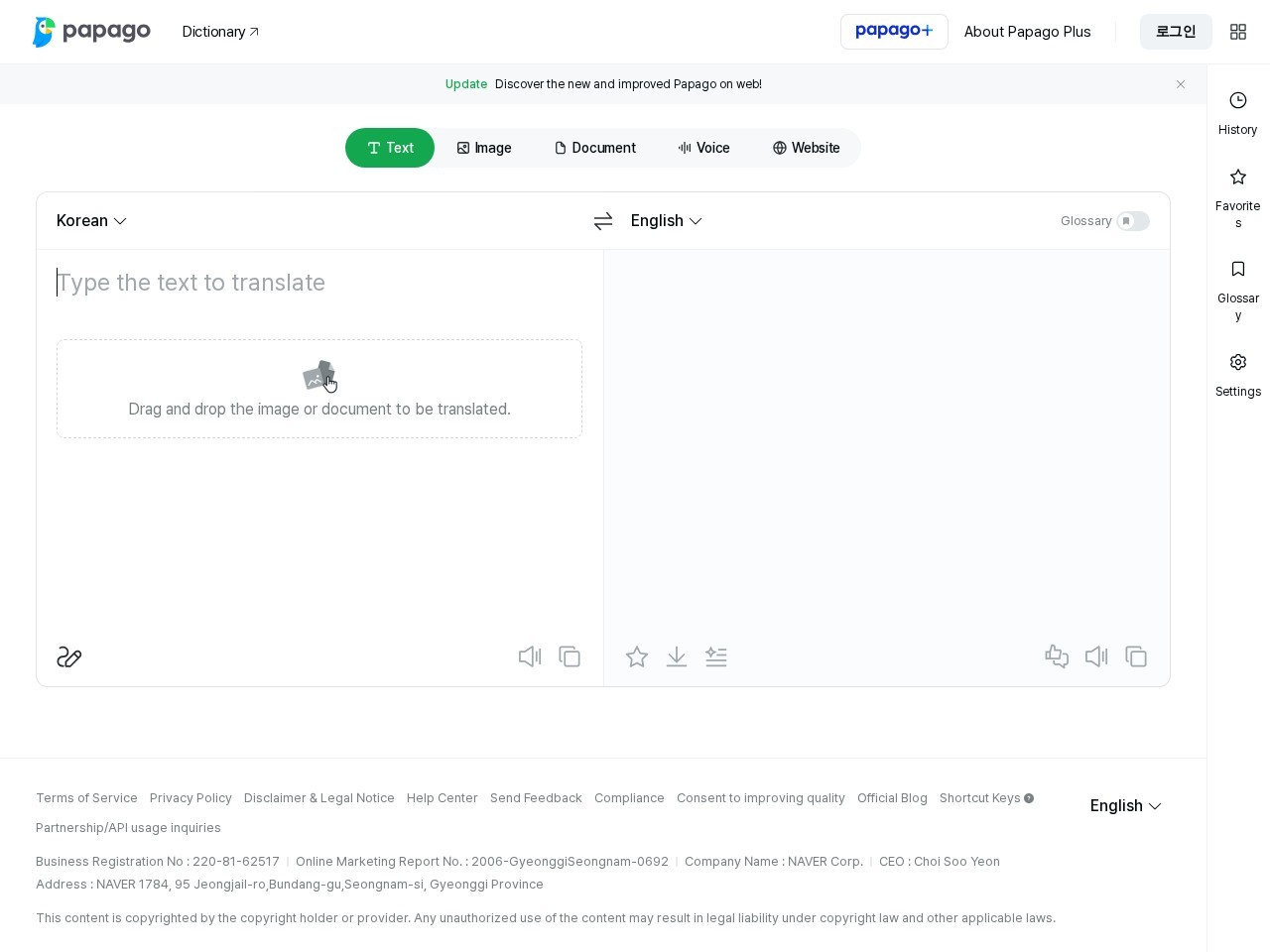The image size is (1270, 952).
Task: Click the Shortcut Keys help icon
Action: (x=1029, y=798)
